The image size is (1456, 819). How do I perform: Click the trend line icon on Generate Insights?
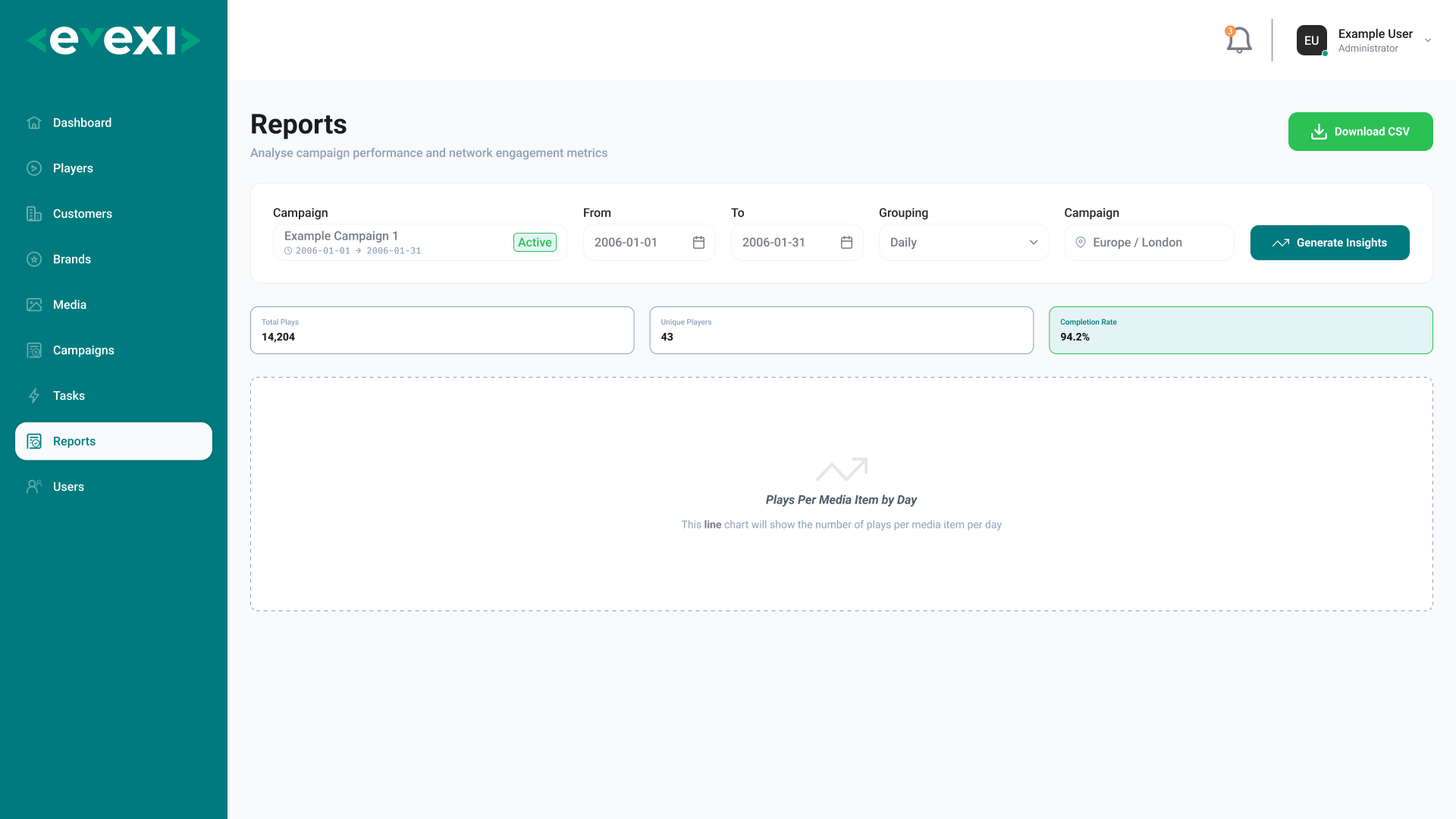tap(1281, 243)
